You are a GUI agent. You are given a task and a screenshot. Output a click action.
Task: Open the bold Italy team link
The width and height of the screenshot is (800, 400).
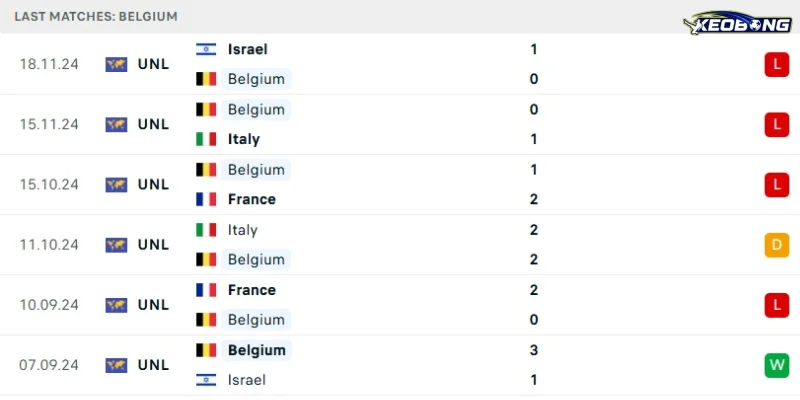(x=244, y=139)
